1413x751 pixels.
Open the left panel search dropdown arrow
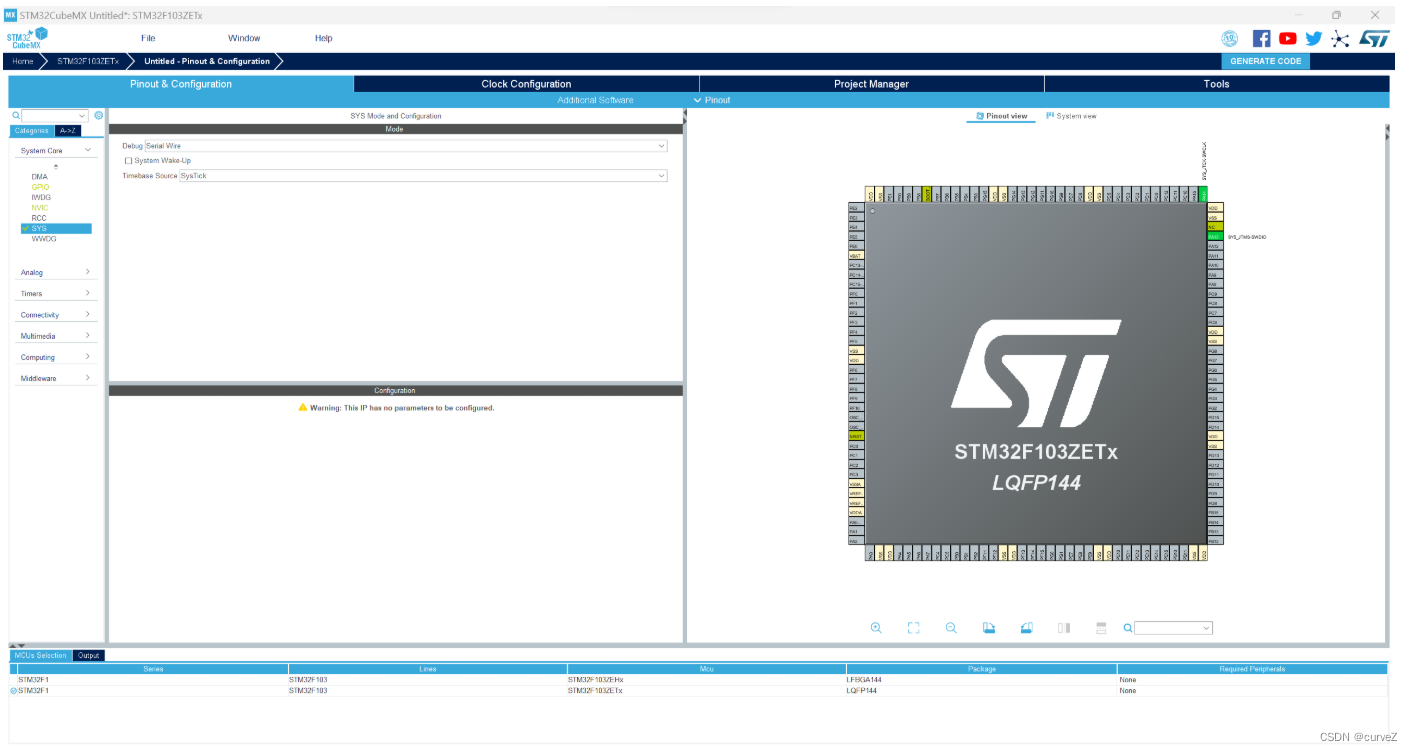(x=83, y=116)
